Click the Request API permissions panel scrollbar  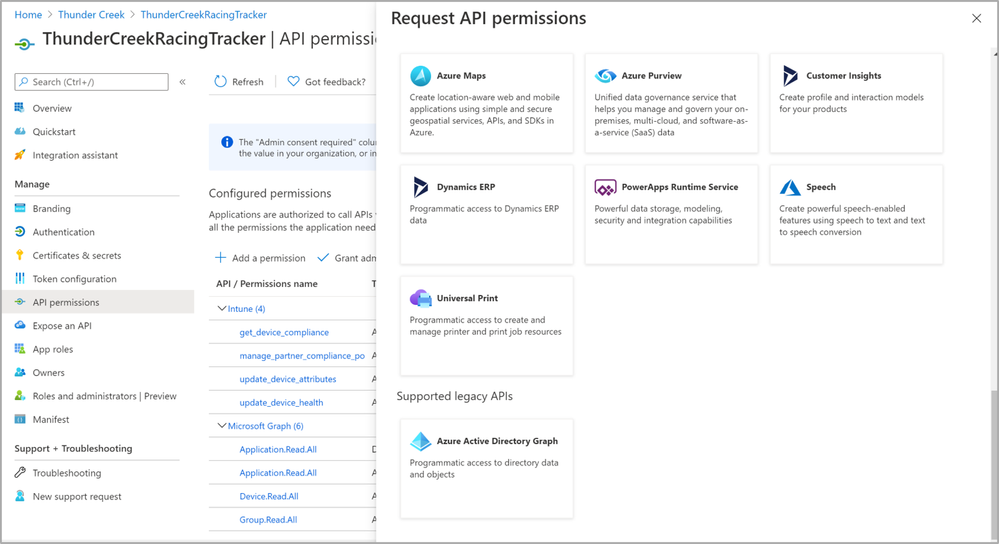pyautogui.click(x=994, y=465)
